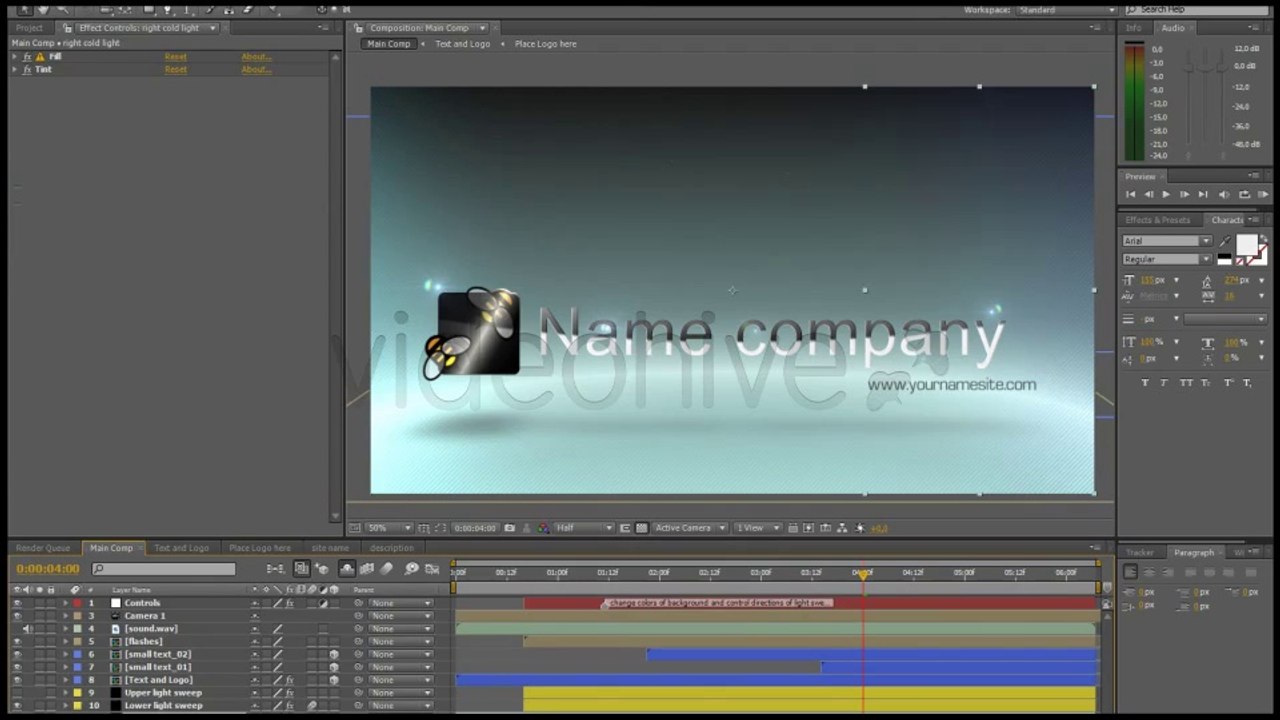Hide the Controls layer eye
This screenshot has width=1280, height=720.
point(17,603)
